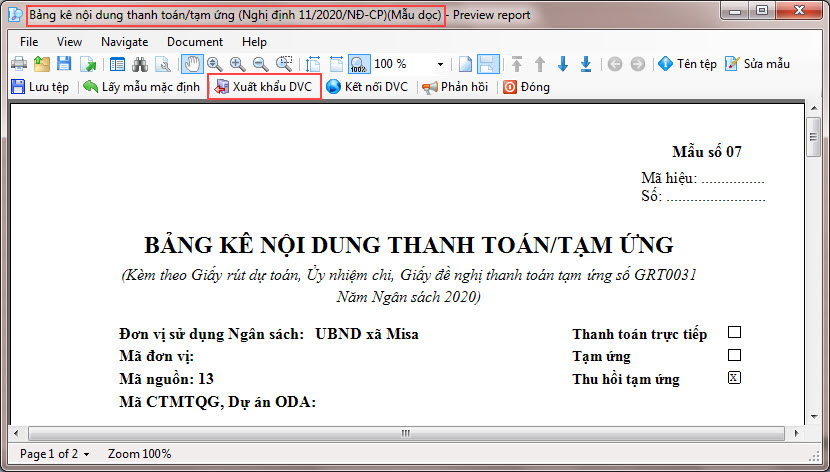This screenshot has width=830, height=472.
Task: Maximize the Preview report window
Action: tap(762, 10)
